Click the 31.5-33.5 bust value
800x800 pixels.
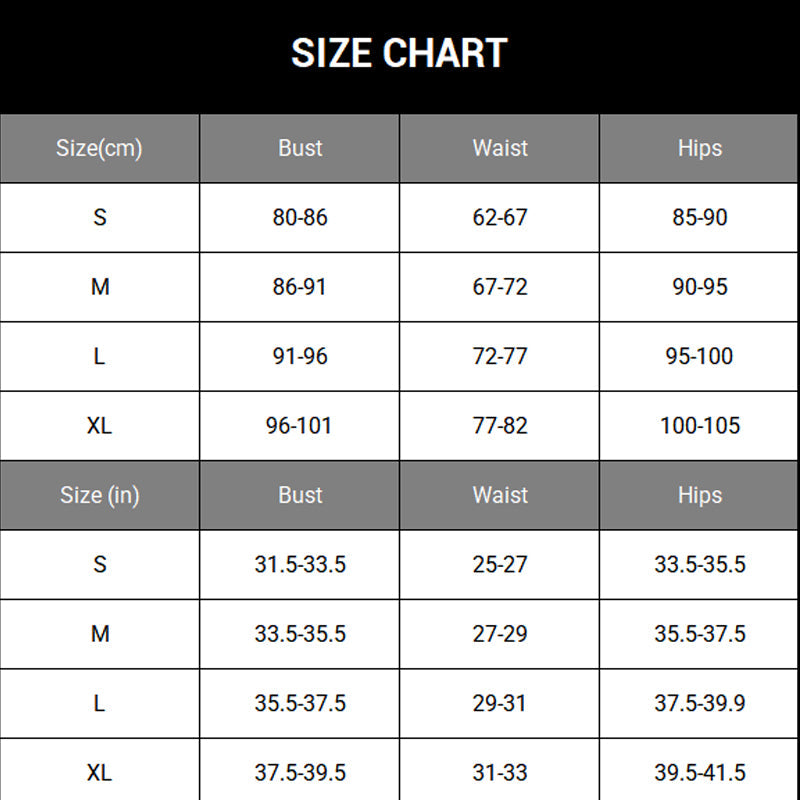(300, 564)
